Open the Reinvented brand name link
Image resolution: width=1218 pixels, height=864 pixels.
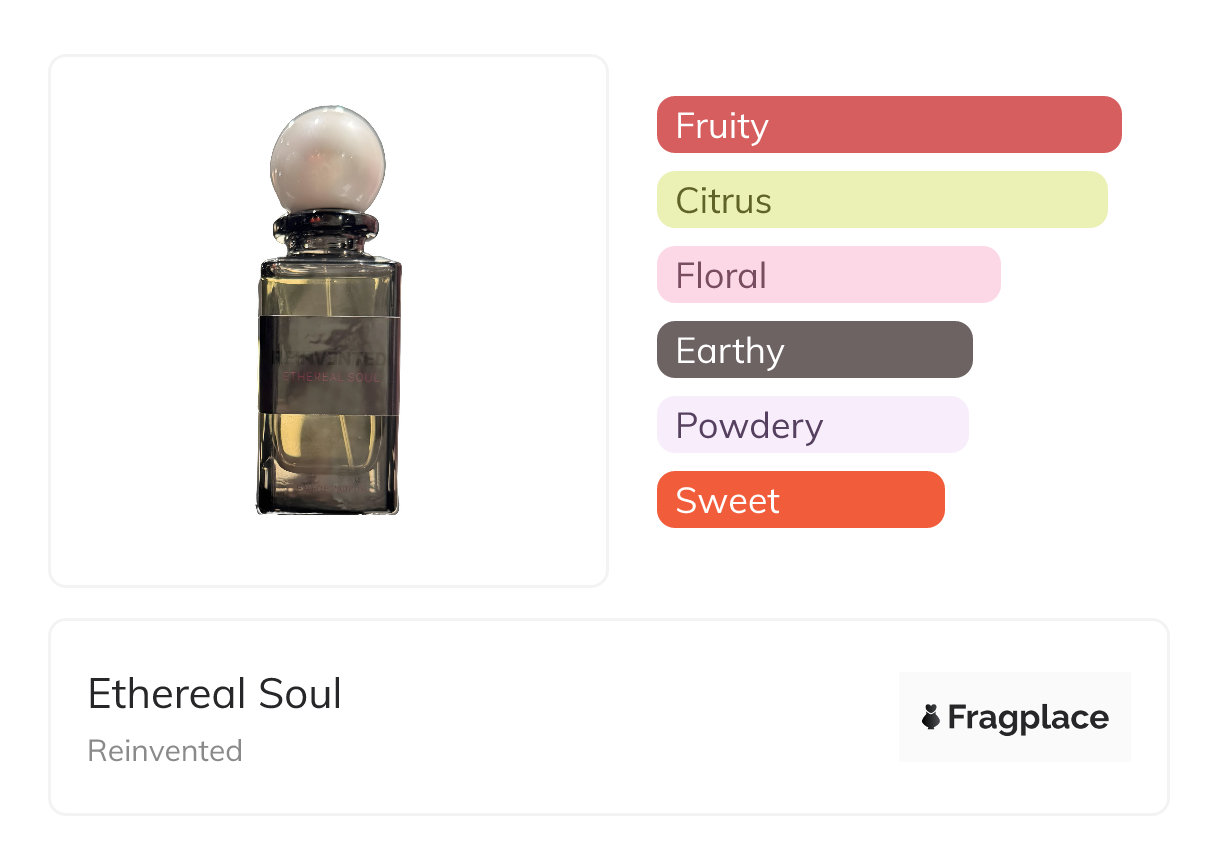coord(165,751)
